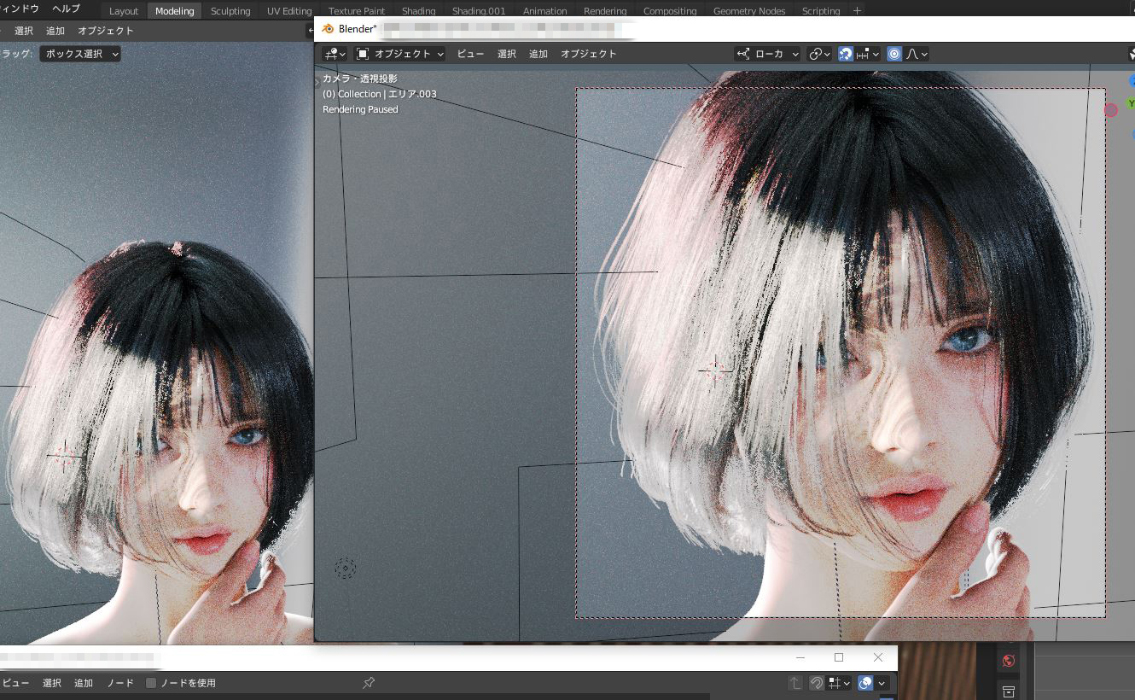
Task: Check the ノードを使用 checkbox
Action: click(151, 682)
